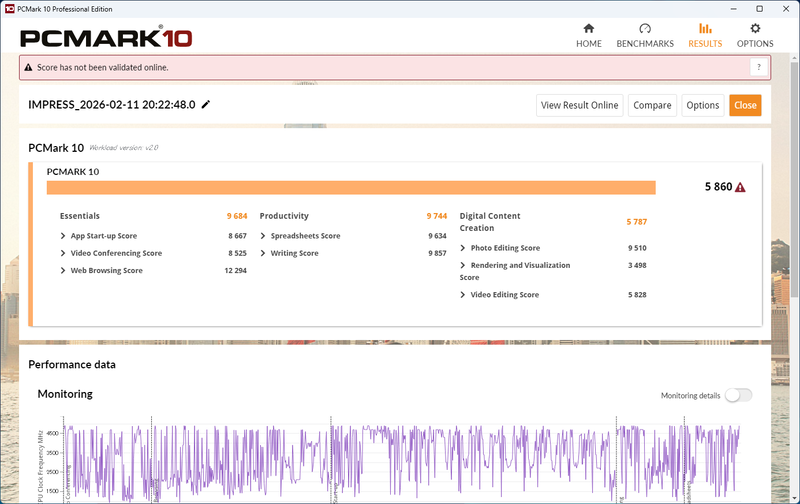Click the warning triangle in the validation banner

[x=29, y=67]
